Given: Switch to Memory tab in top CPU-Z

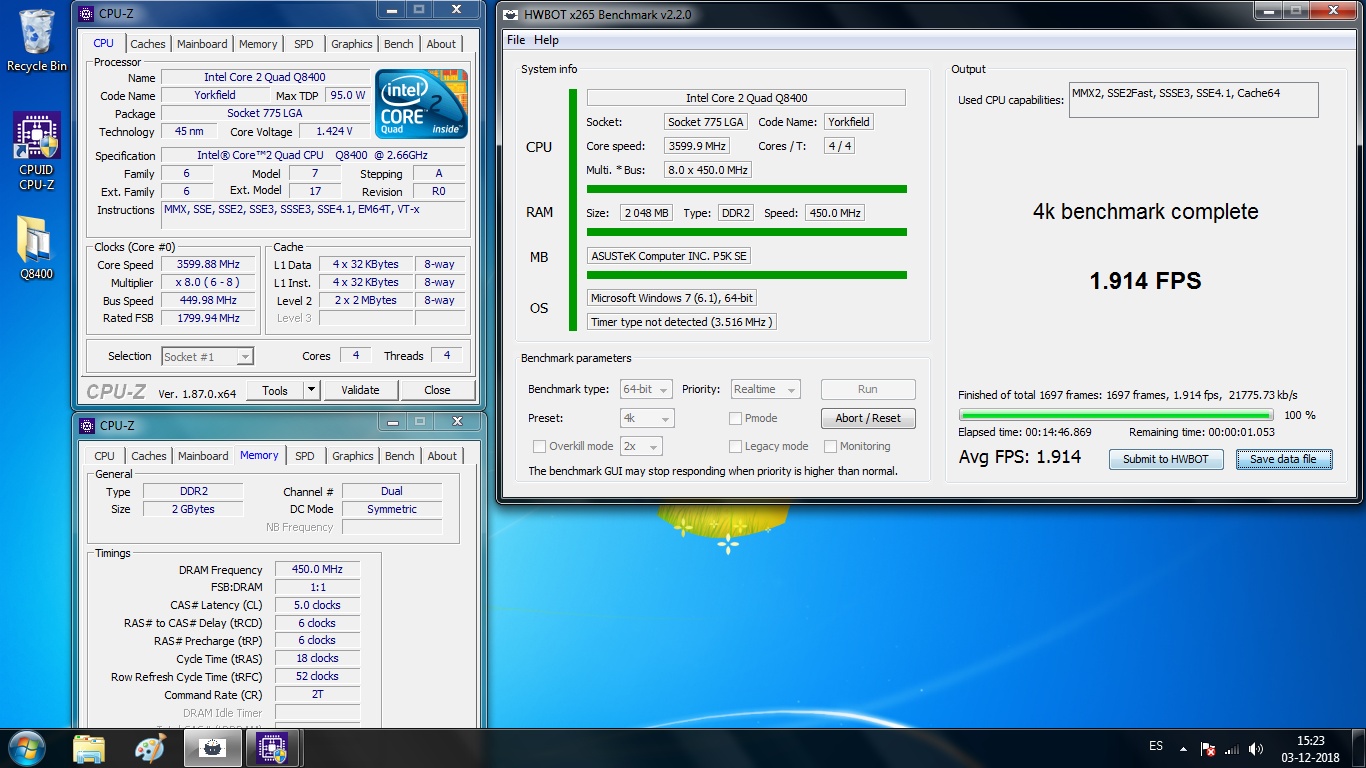Looking at the screenshot, I should point(258,44).
